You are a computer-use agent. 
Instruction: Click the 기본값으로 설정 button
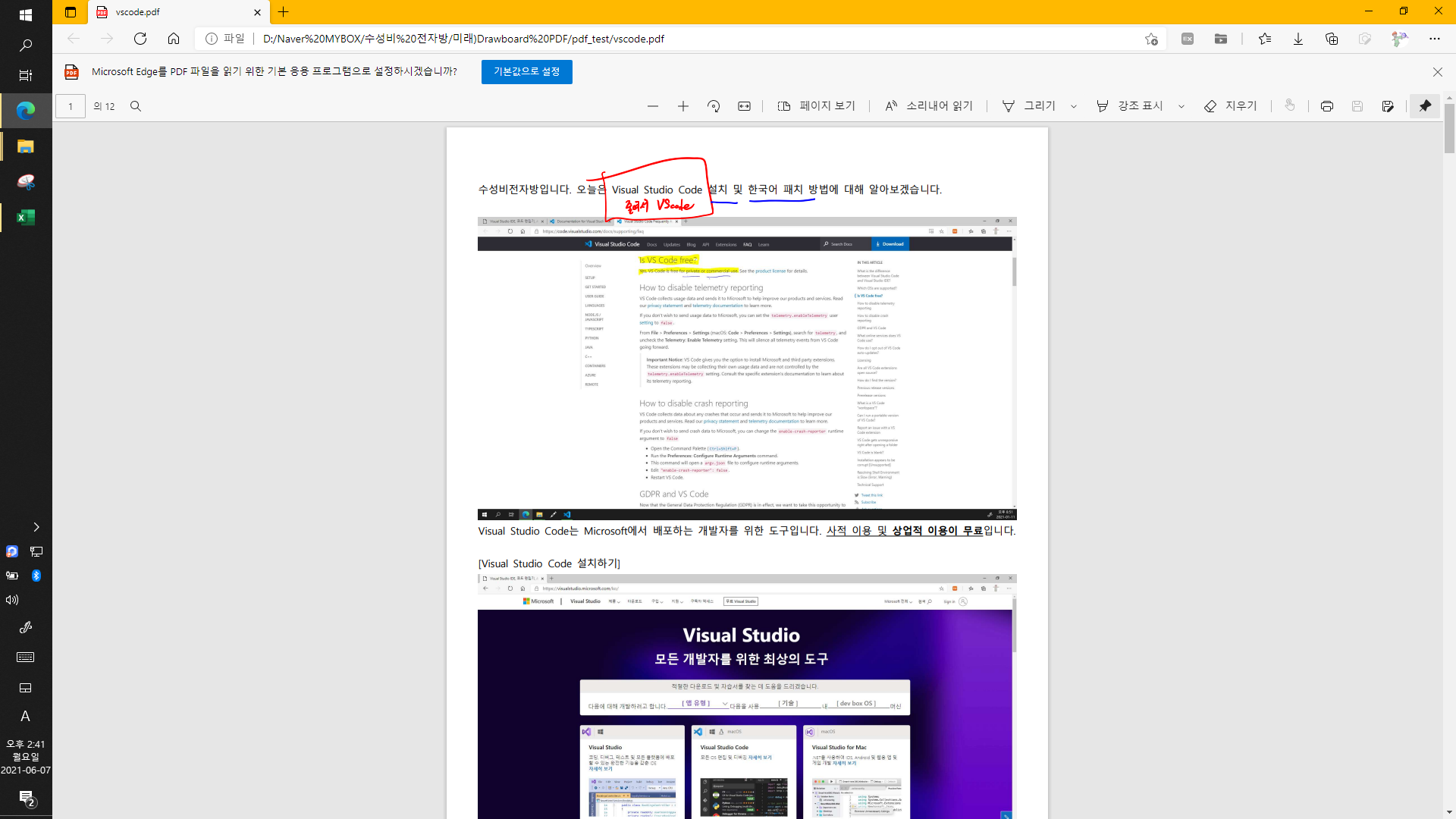point(526,71)
